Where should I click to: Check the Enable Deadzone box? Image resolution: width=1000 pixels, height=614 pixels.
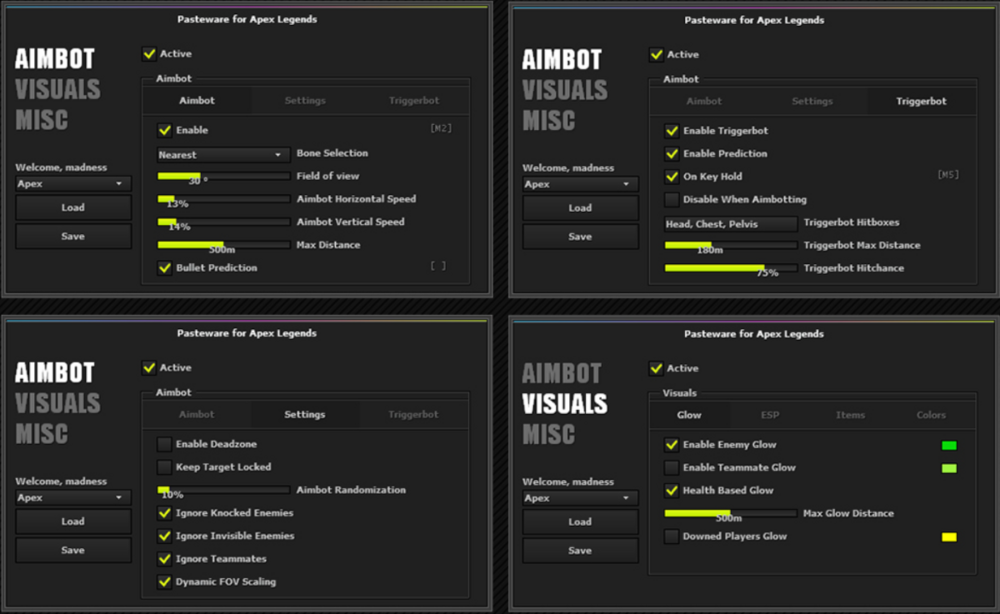(x=165, y=444)
